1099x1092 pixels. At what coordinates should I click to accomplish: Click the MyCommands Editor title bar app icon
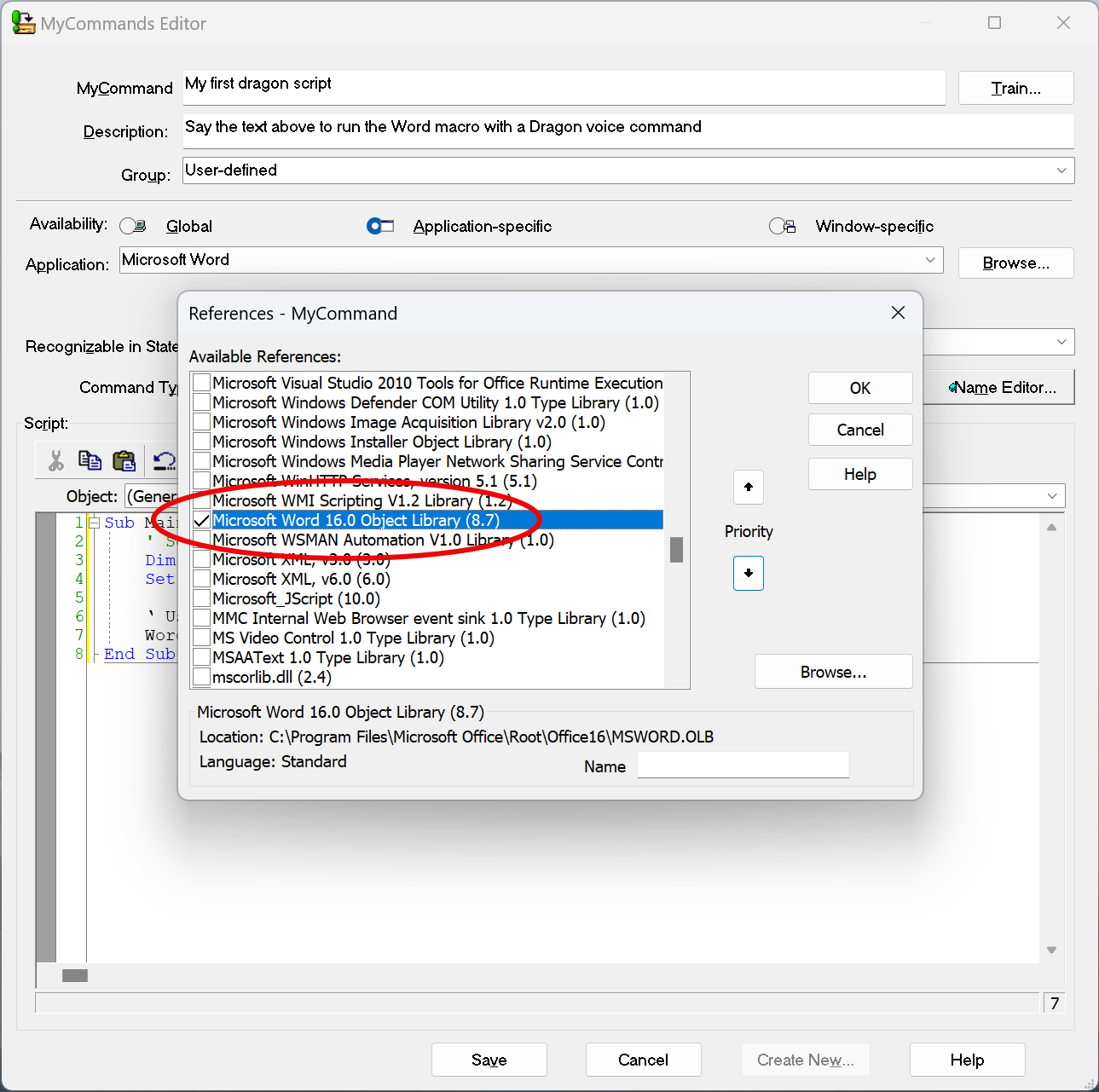click(23, 23)
